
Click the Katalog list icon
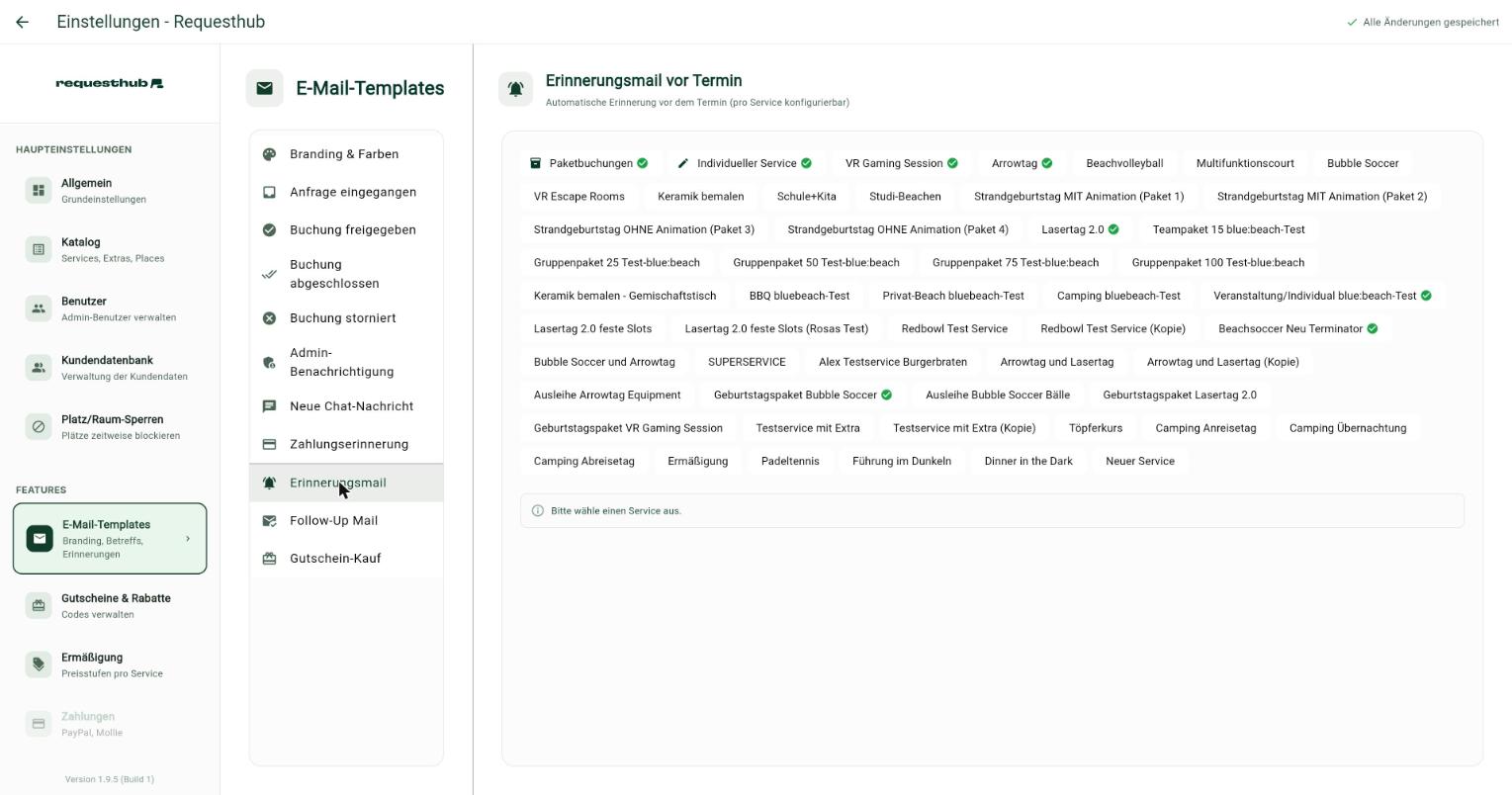click(x=39, y=249)
